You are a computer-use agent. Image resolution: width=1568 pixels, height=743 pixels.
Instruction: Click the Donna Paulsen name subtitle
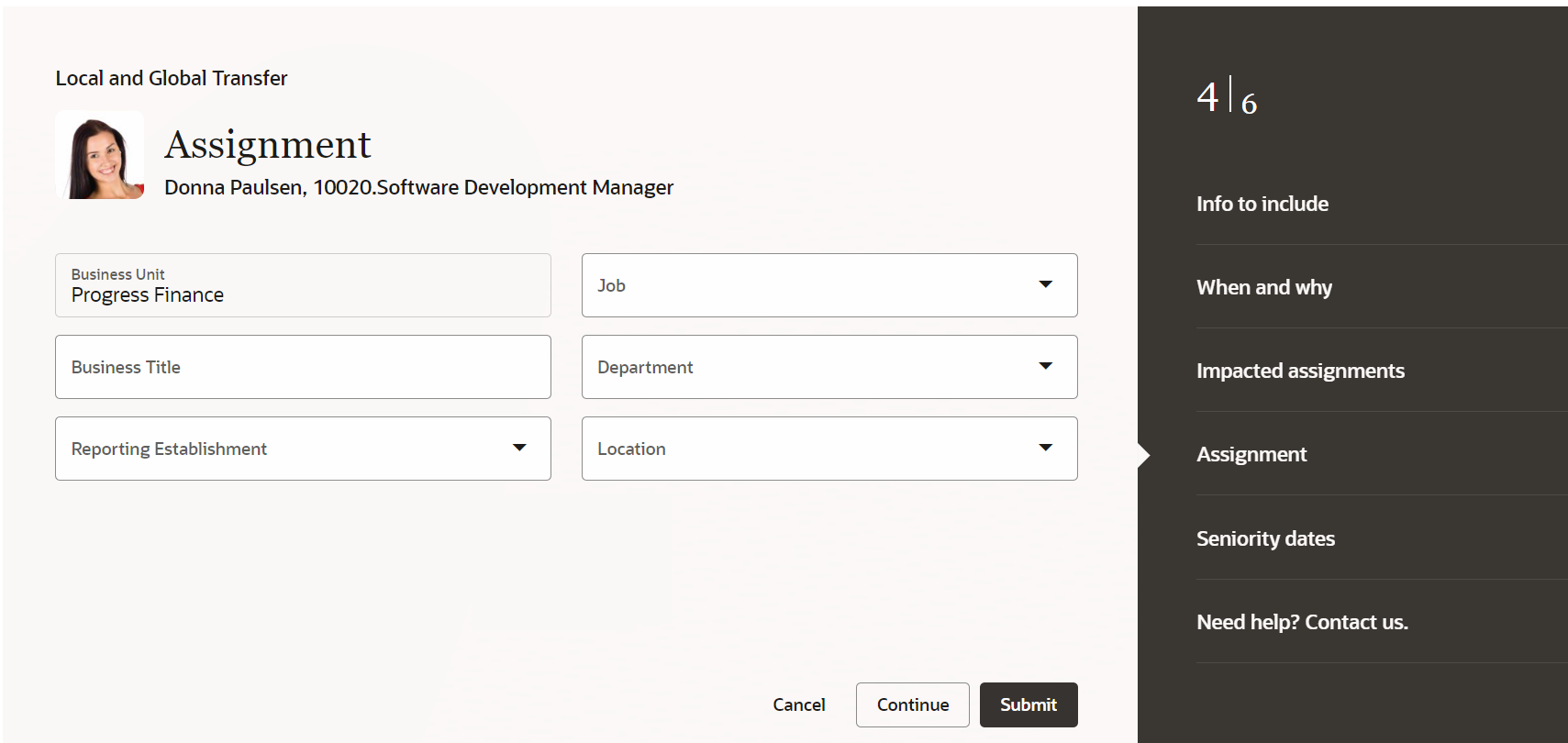[x=418, y=187]
